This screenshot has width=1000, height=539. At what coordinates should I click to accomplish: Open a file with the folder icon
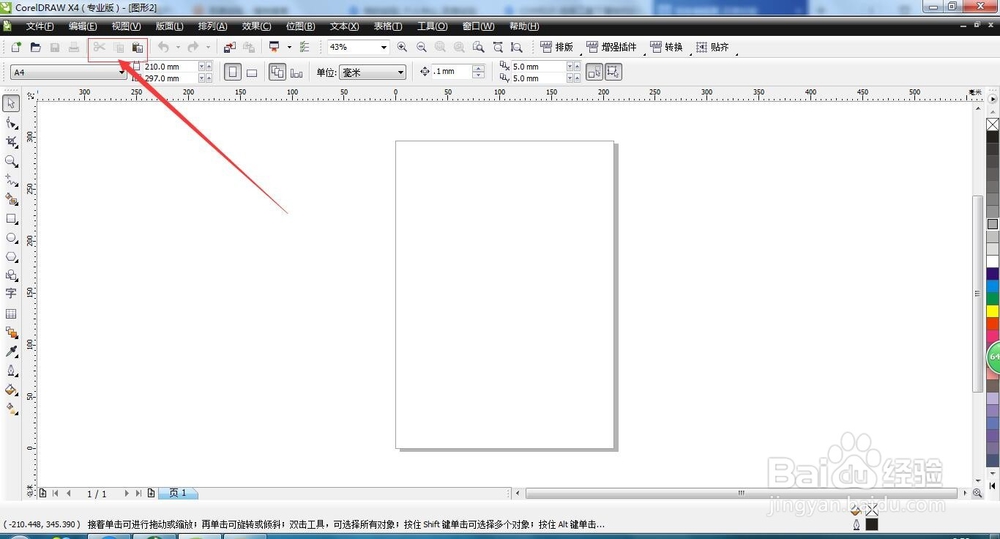[x=36, y=47]
